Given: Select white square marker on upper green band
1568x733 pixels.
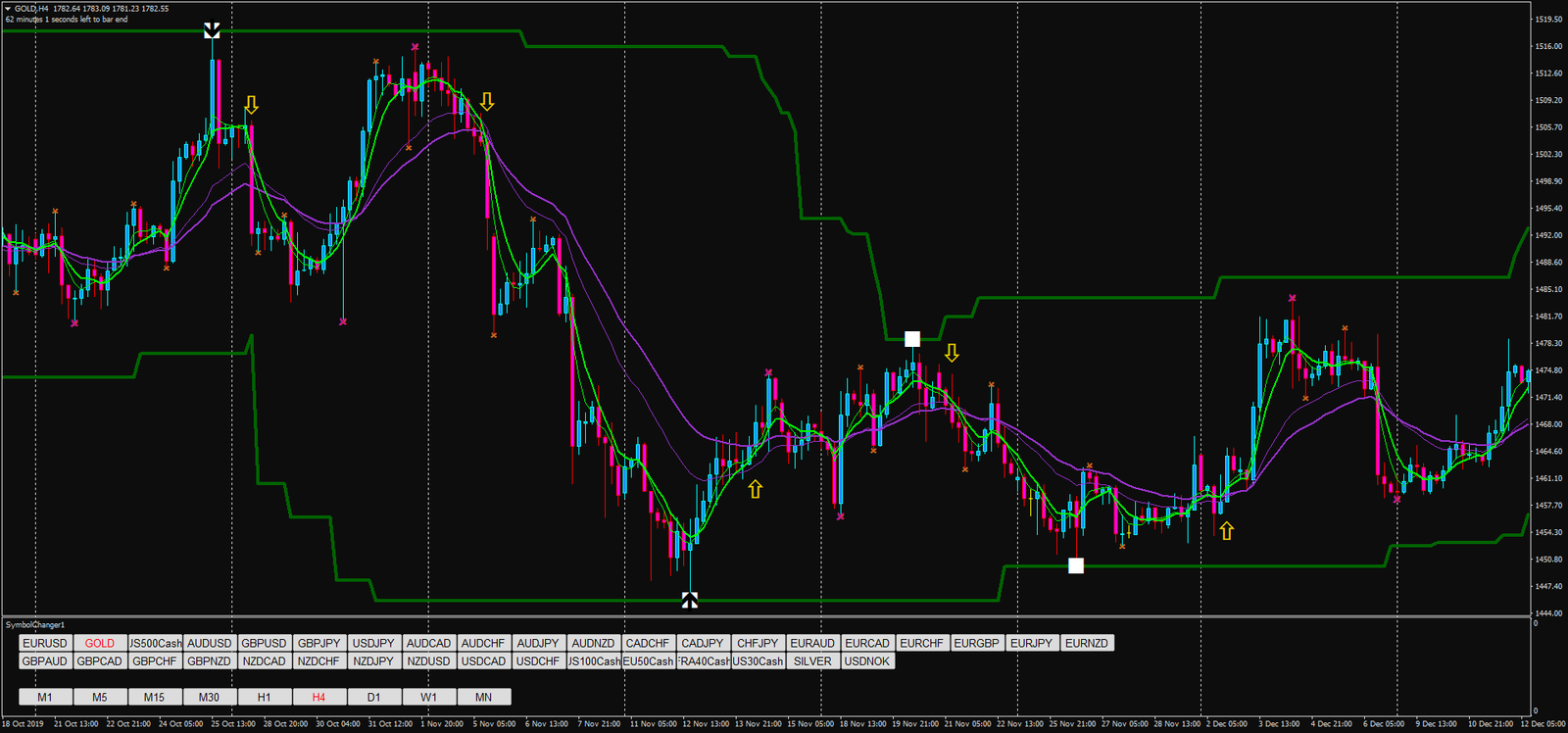Looking at the screenshot, I should [x=912, y=339].
